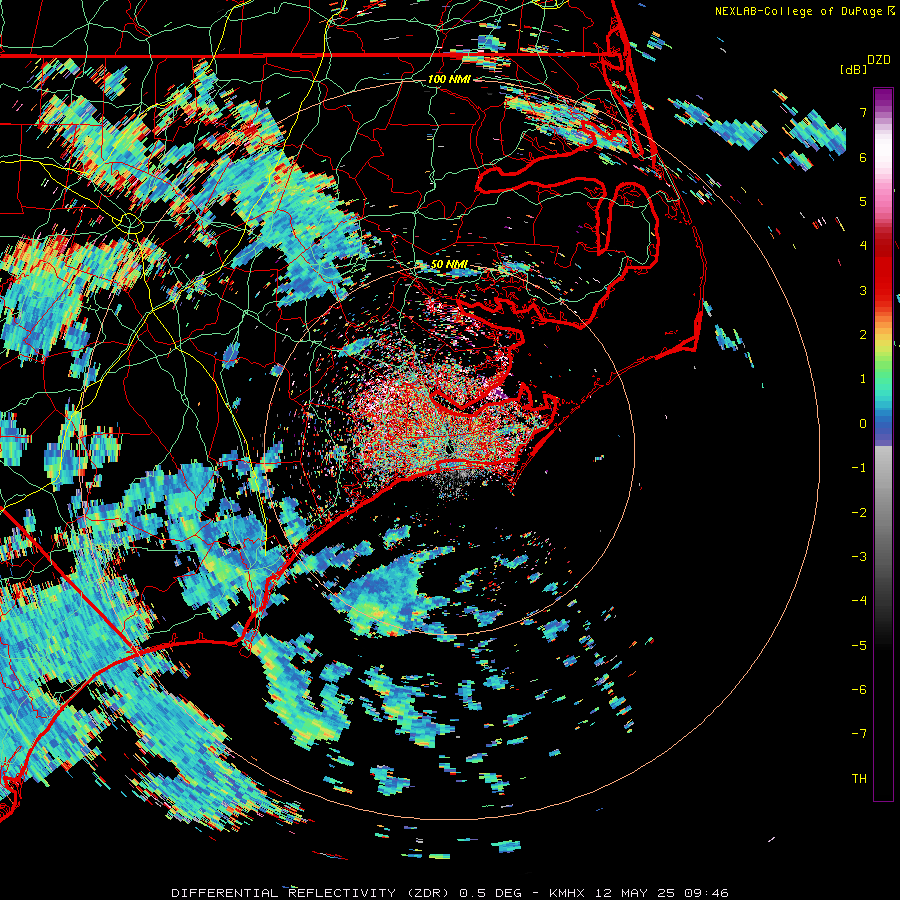The width and height of the screenshot is (900, 900).
Task: Click the "3" value on the dB scale
Action: pos(863,290)
